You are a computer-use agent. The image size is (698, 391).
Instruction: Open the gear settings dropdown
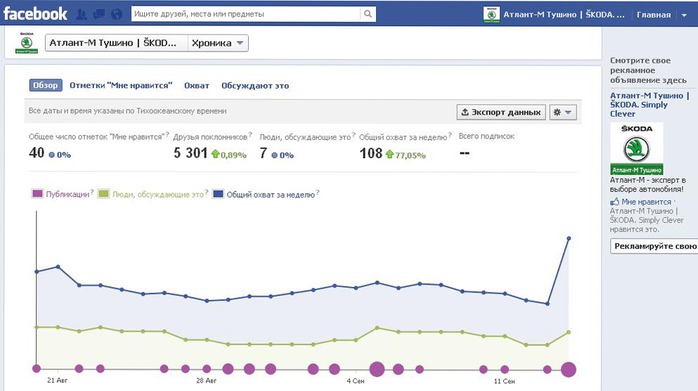pos(563,112)
